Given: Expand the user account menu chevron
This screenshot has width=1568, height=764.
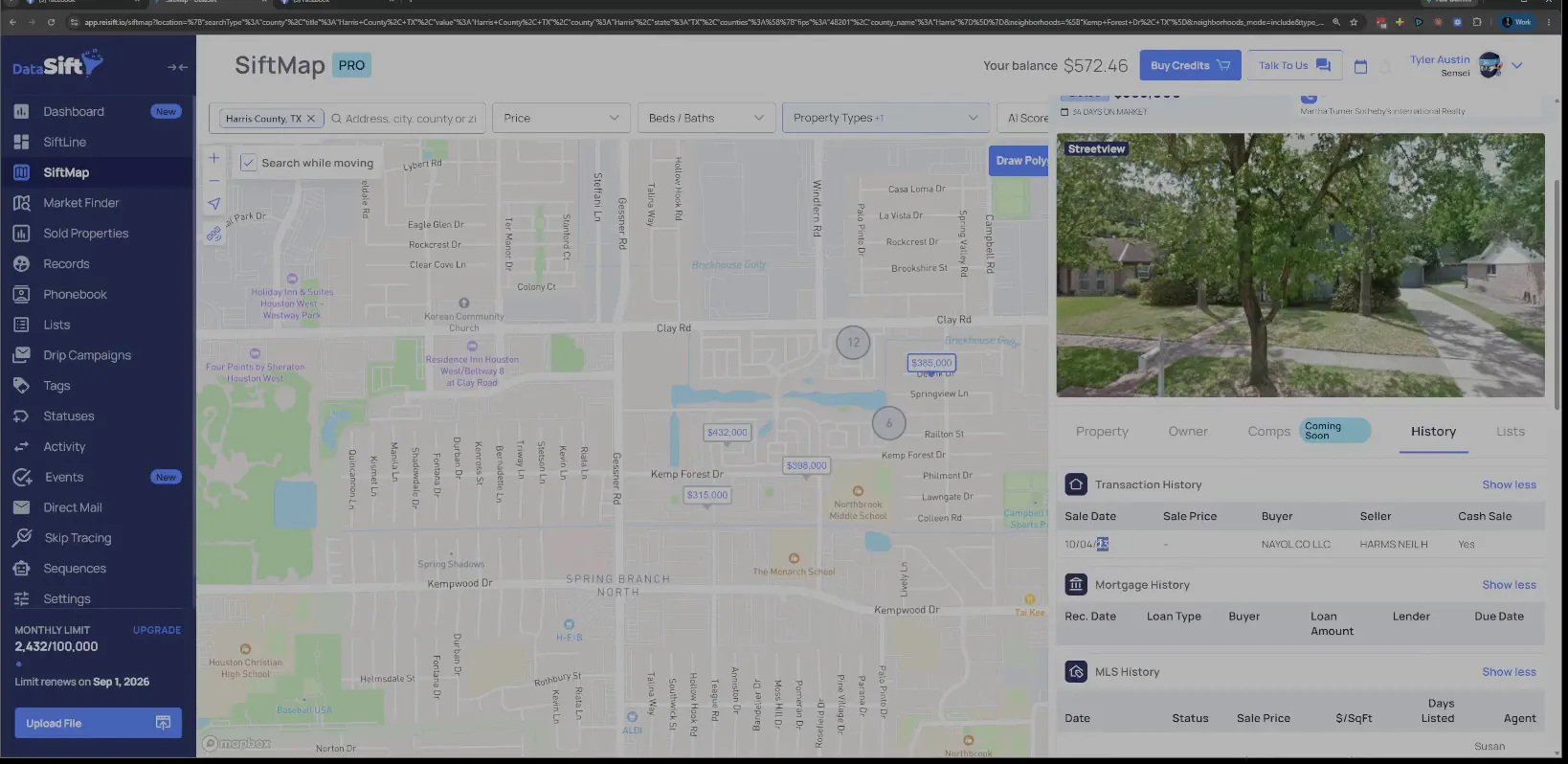Looking at the screenshot, I should (1517, 66).
